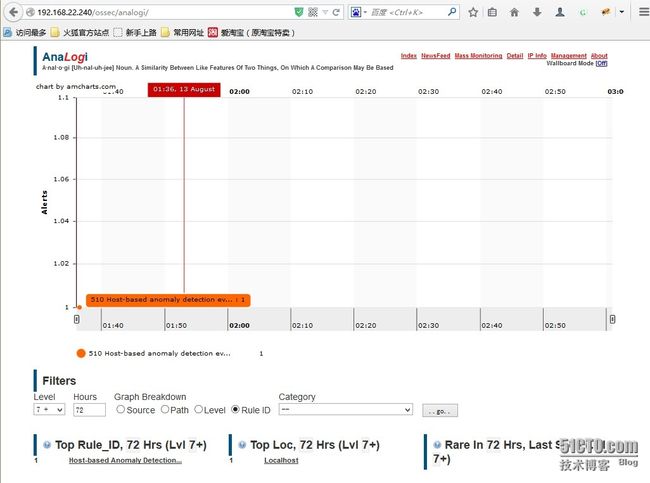
Task: Toggle Wallboard Mode Off link
Action: pyautogui.click(x=601, y=63)
